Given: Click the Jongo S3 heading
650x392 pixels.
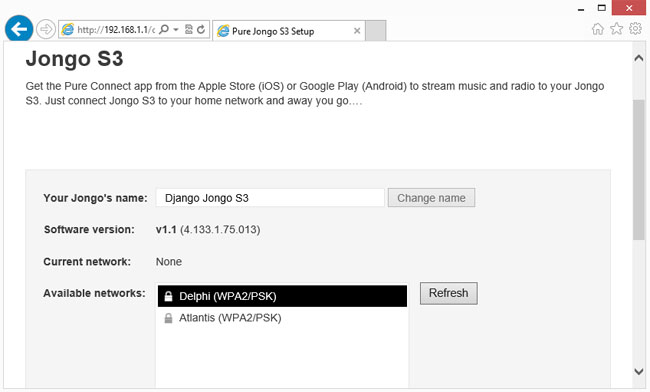Looking at the screenshot, I should pos(75,58).
